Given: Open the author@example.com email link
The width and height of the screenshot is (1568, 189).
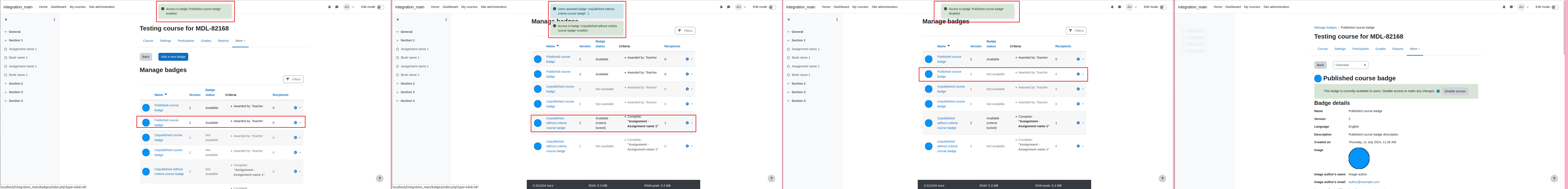Looking at the screenshot, I should click(1364, 182).
